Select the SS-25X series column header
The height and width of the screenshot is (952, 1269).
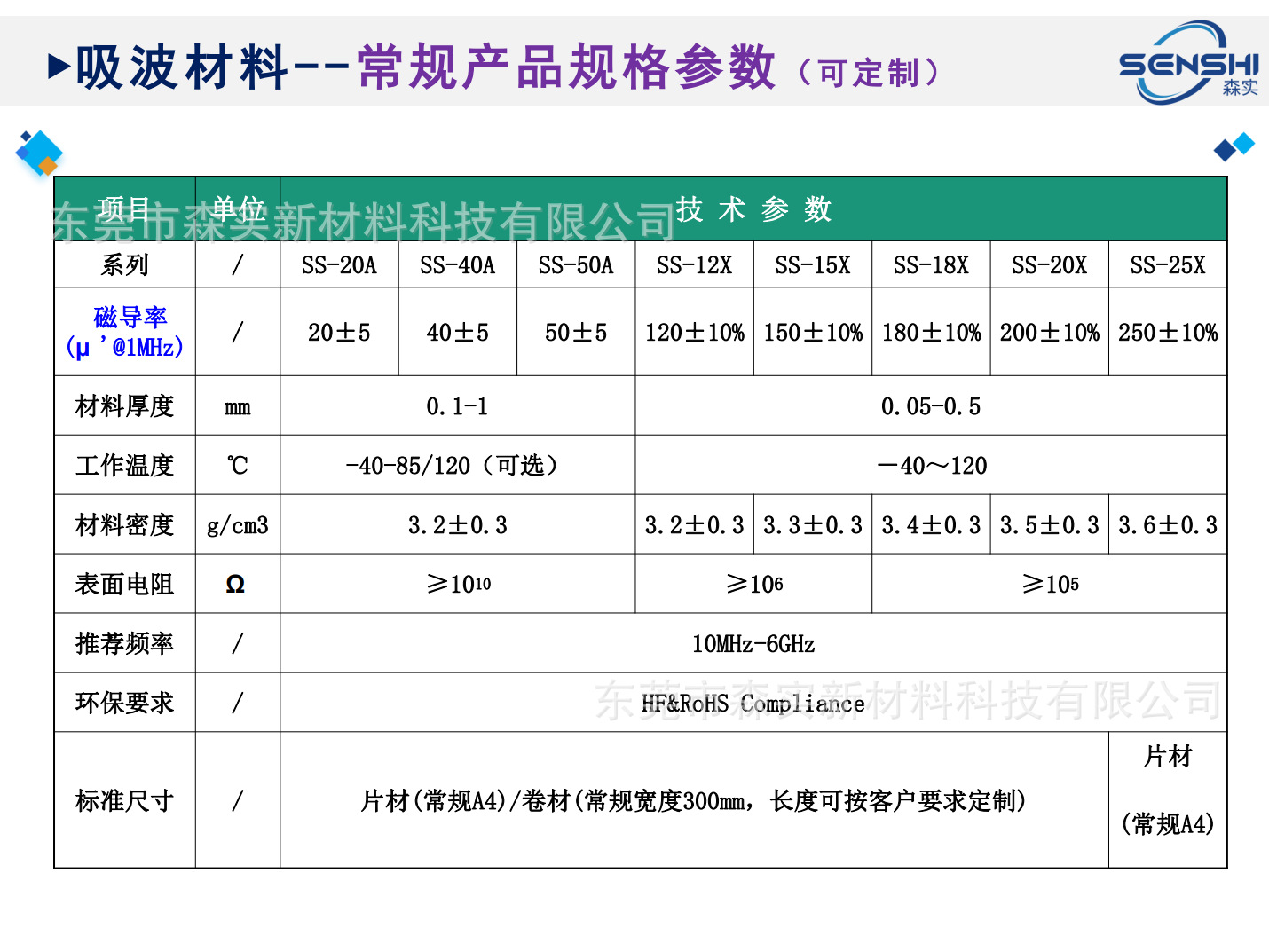pos(1168,264)
